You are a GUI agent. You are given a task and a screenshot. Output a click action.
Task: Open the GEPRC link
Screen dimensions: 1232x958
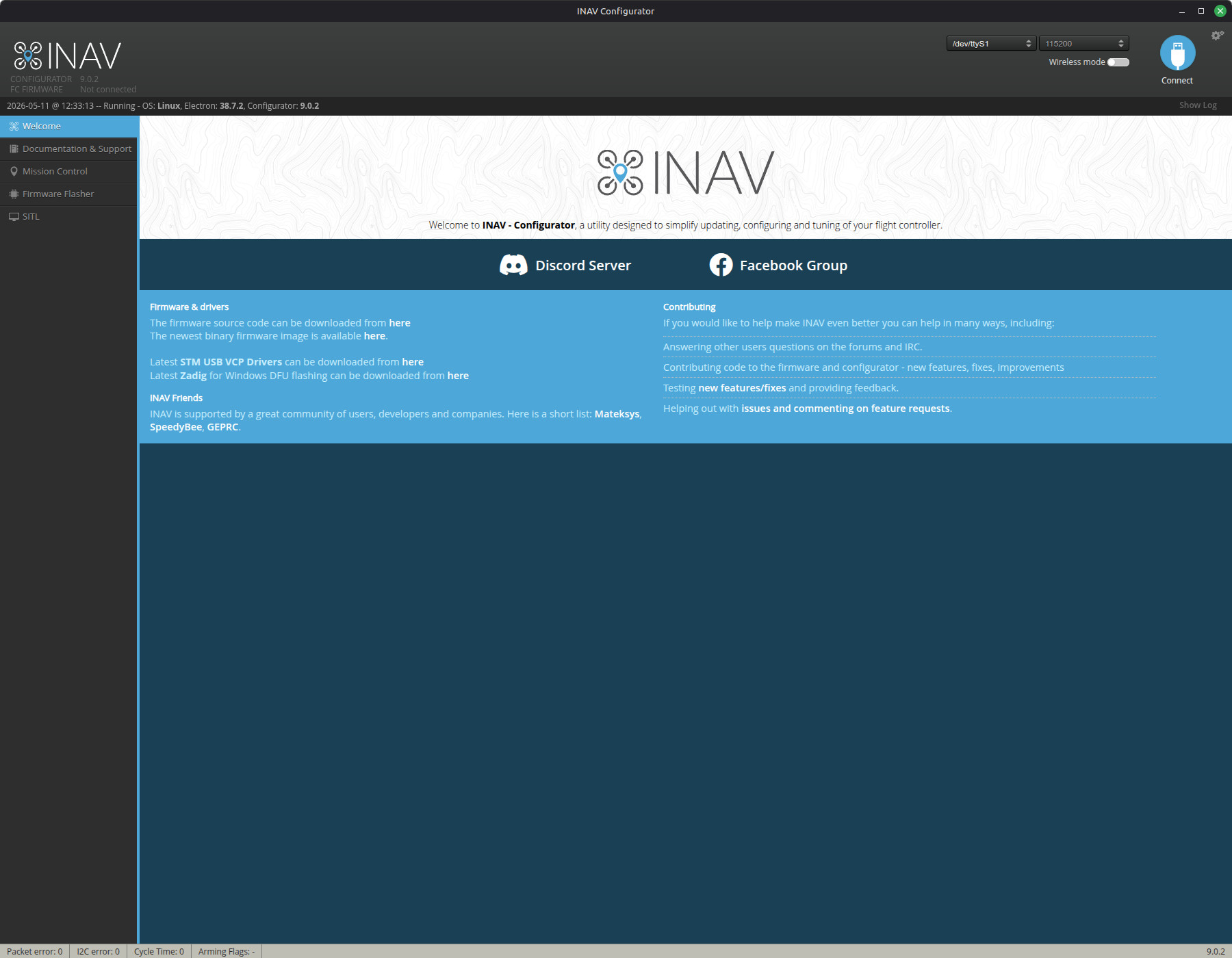pyautogui.click(x=222, y=427)
